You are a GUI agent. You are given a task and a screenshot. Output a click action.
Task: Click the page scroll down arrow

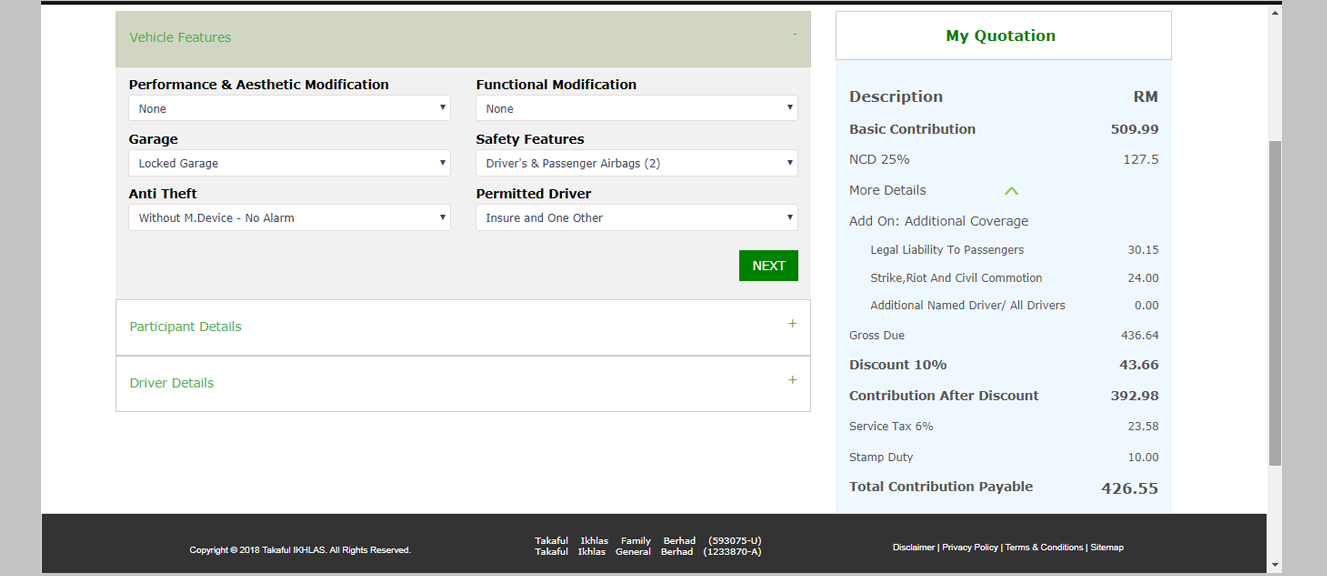(x=1274, y=565)
